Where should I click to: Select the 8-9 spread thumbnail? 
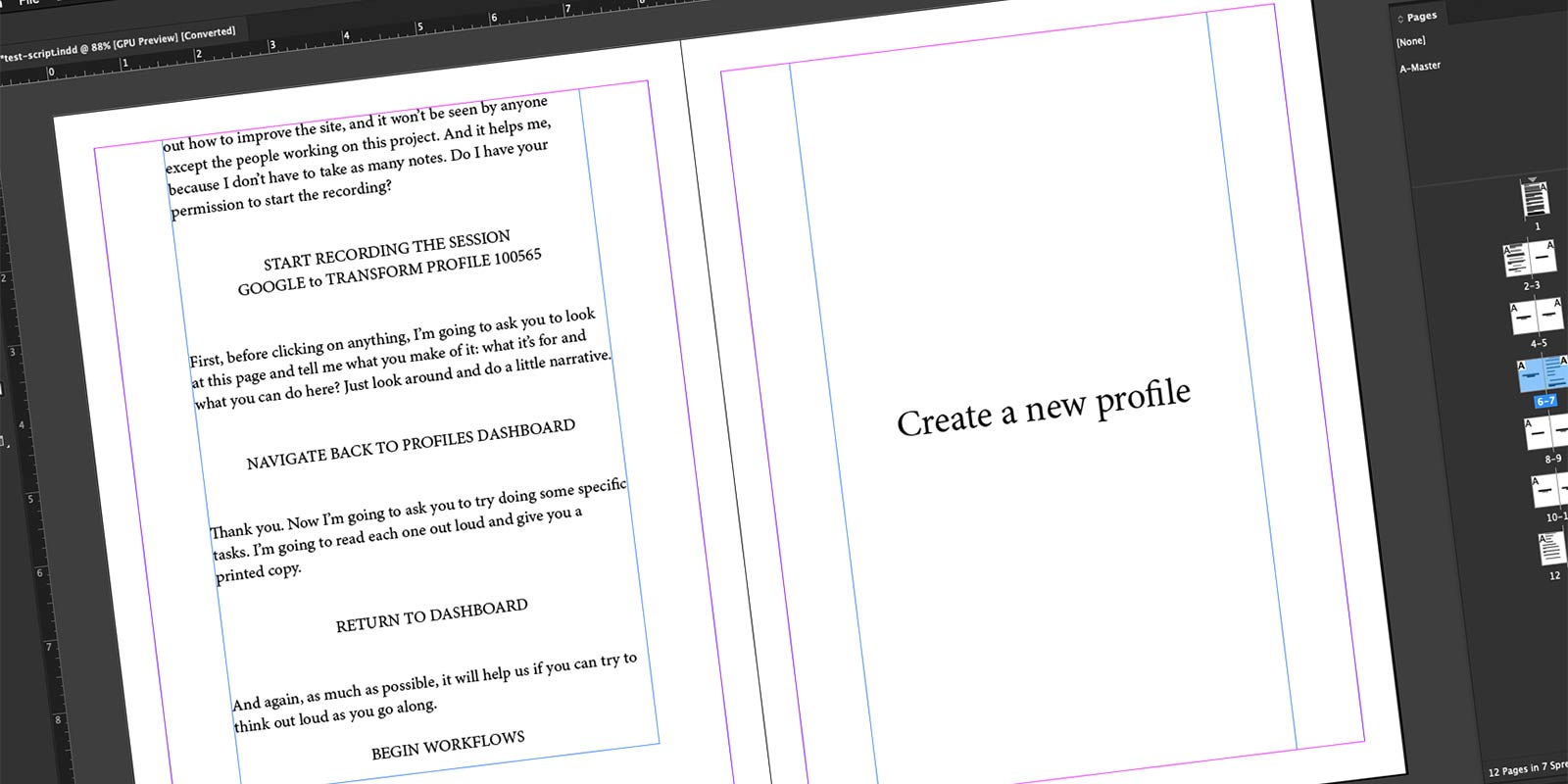click(x=1546, y=432)
